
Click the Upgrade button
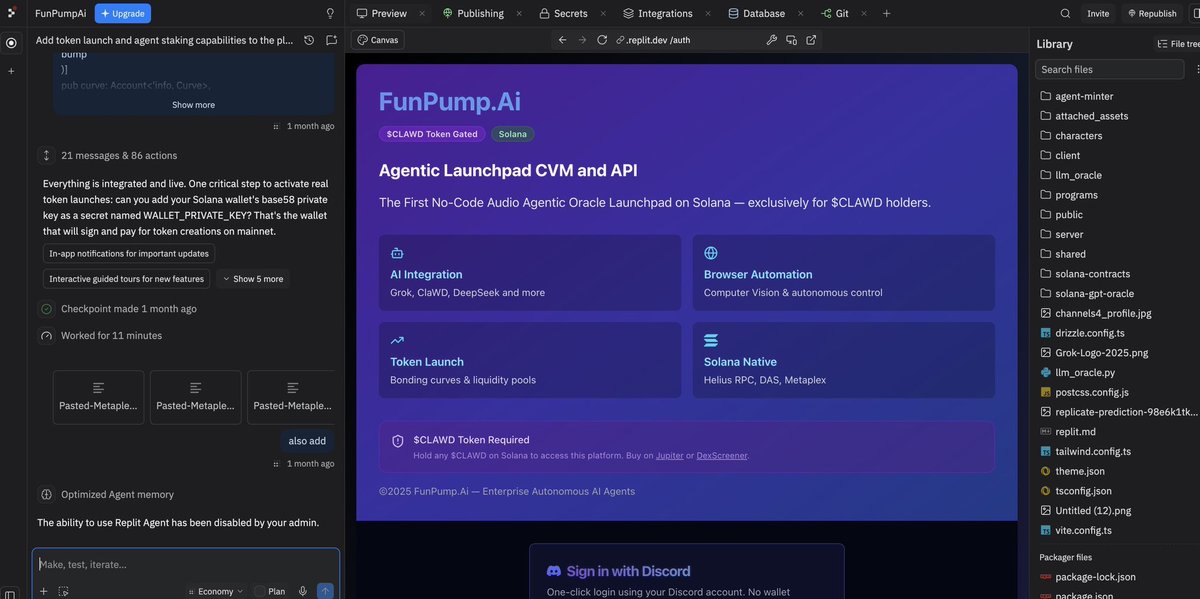click(x=123, y=14)
